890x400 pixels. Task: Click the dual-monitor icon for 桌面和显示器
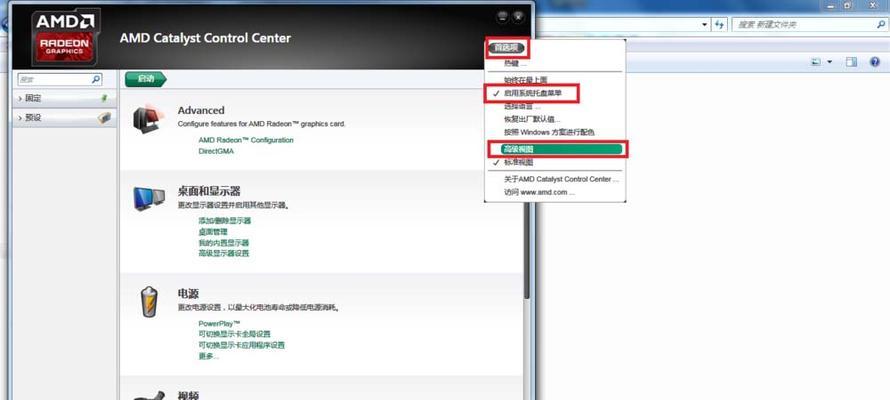pyautogui.click(x=149, y=199)
